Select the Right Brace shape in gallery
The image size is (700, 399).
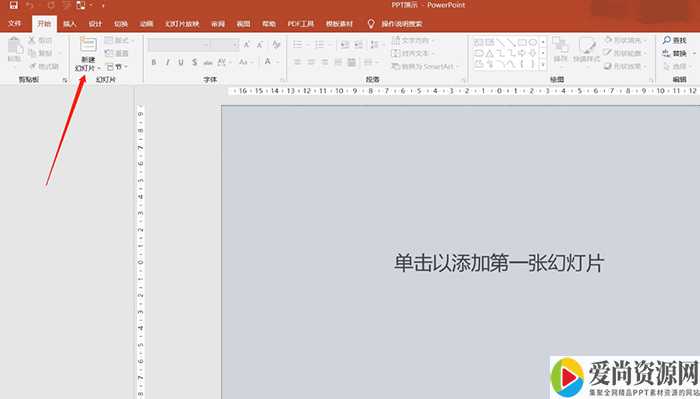(533, 64)
